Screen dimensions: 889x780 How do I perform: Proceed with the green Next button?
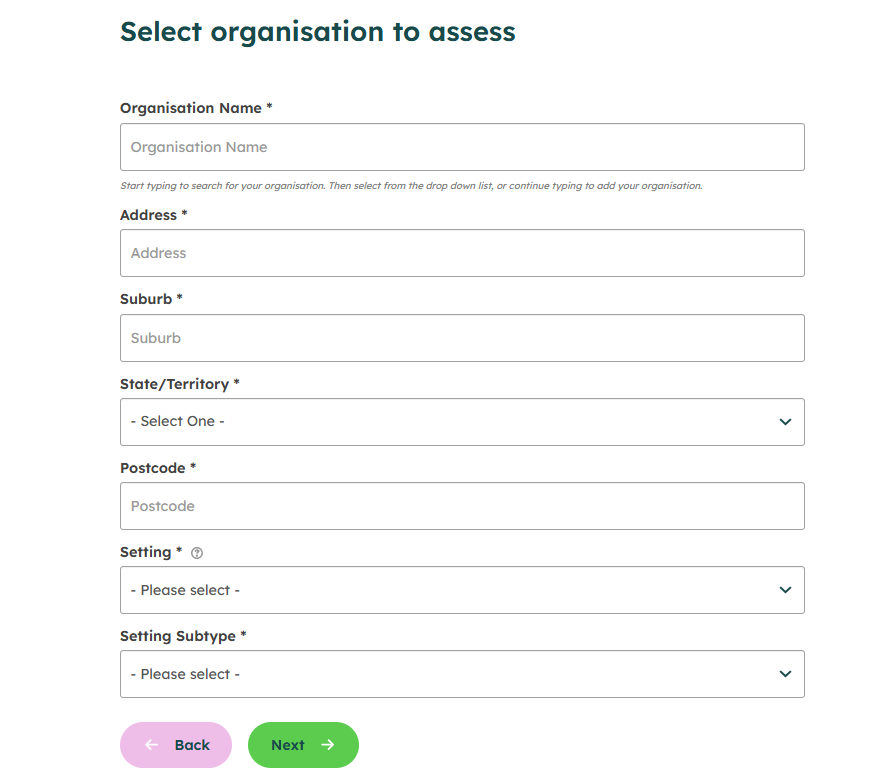tap(303, 745)
